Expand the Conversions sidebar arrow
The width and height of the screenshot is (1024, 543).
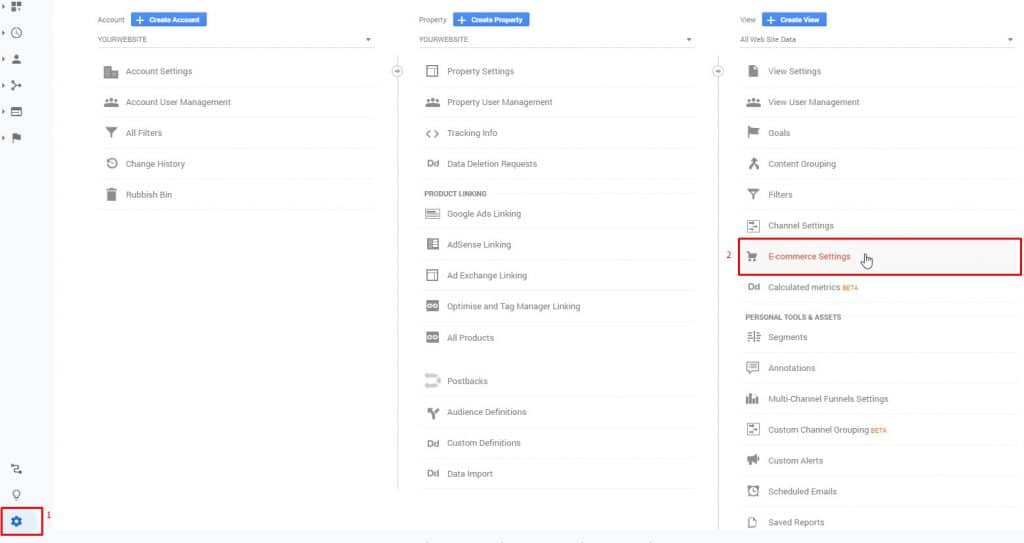point(3,138)
